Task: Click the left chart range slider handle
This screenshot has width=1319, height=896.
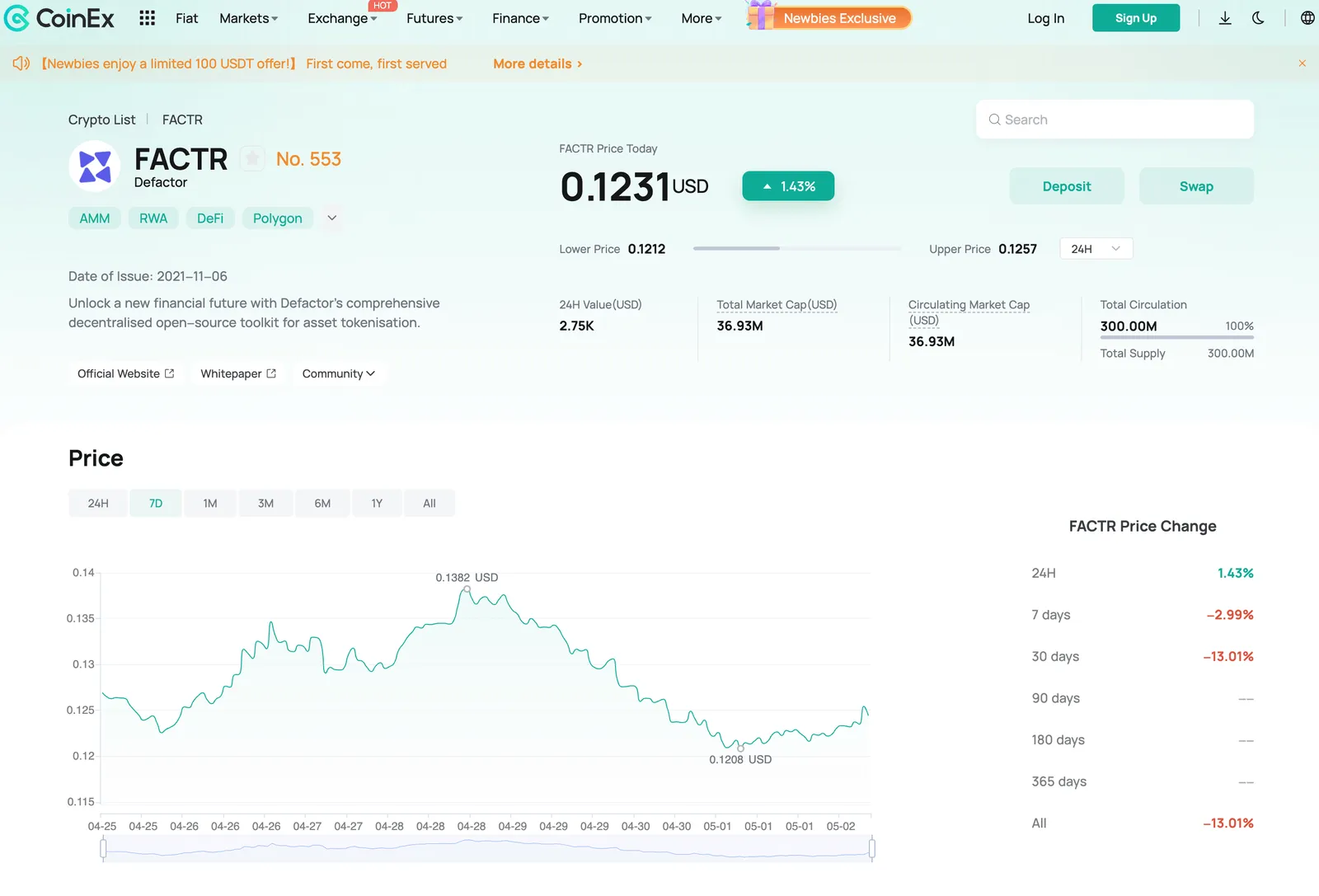Action: [x=103, y=848]
